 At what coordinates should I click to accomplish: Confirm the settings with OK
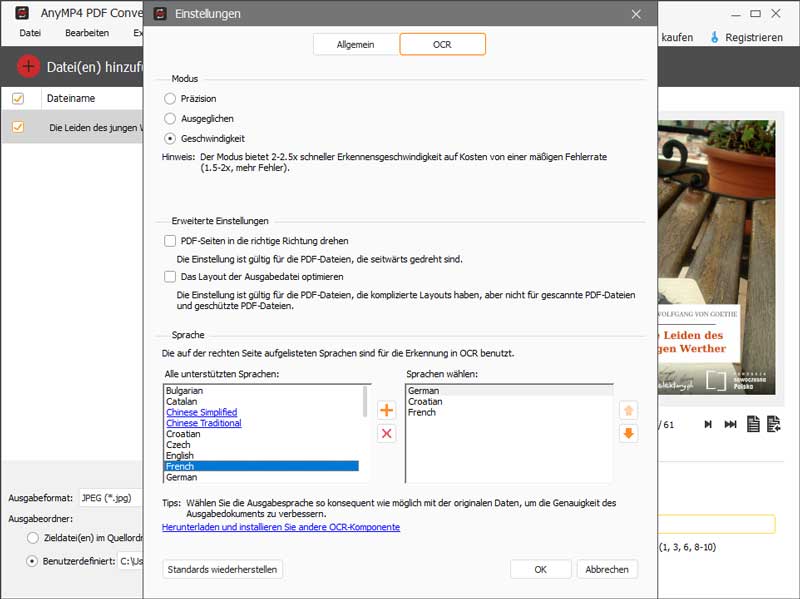tap(540, 569)
